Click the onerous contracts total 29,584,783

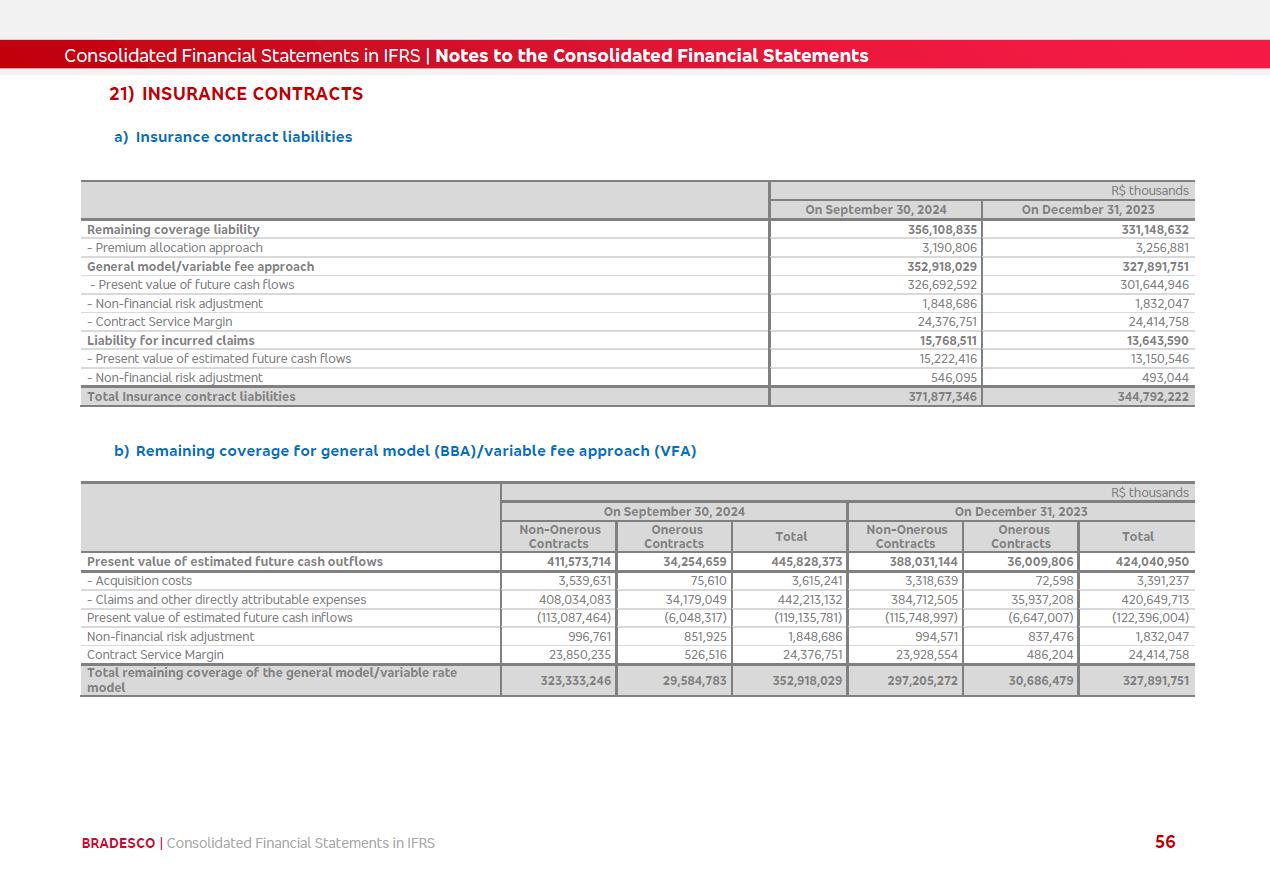click(x=688, y=681)
